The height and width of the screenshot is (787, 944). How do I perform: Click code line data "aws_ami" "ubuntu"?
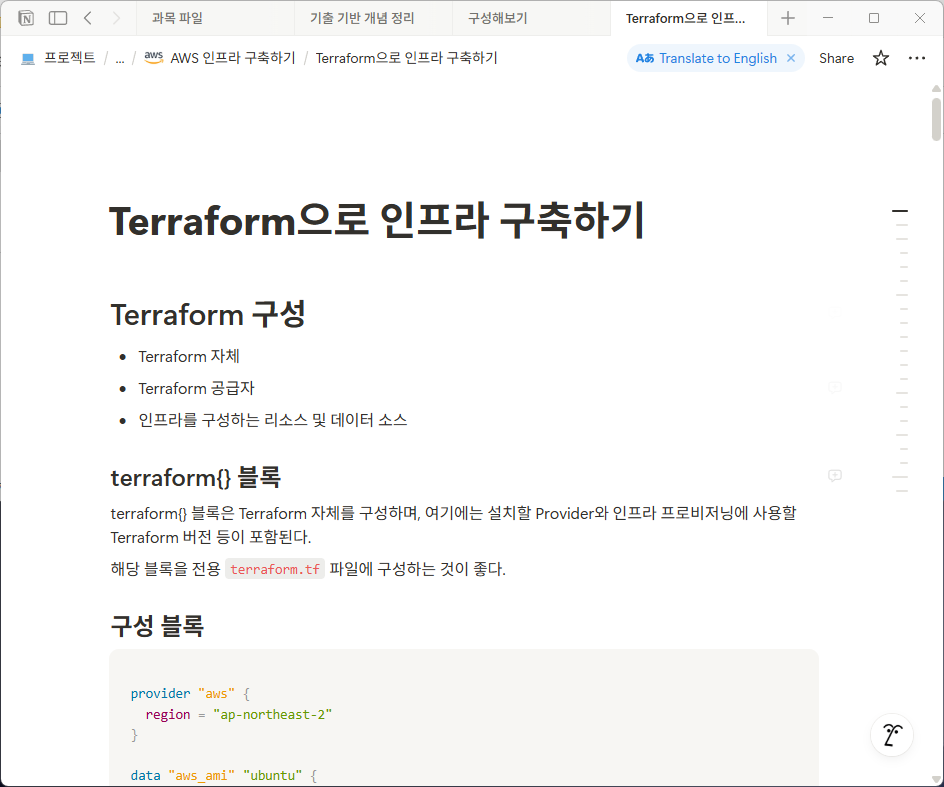tap(223, 775)
